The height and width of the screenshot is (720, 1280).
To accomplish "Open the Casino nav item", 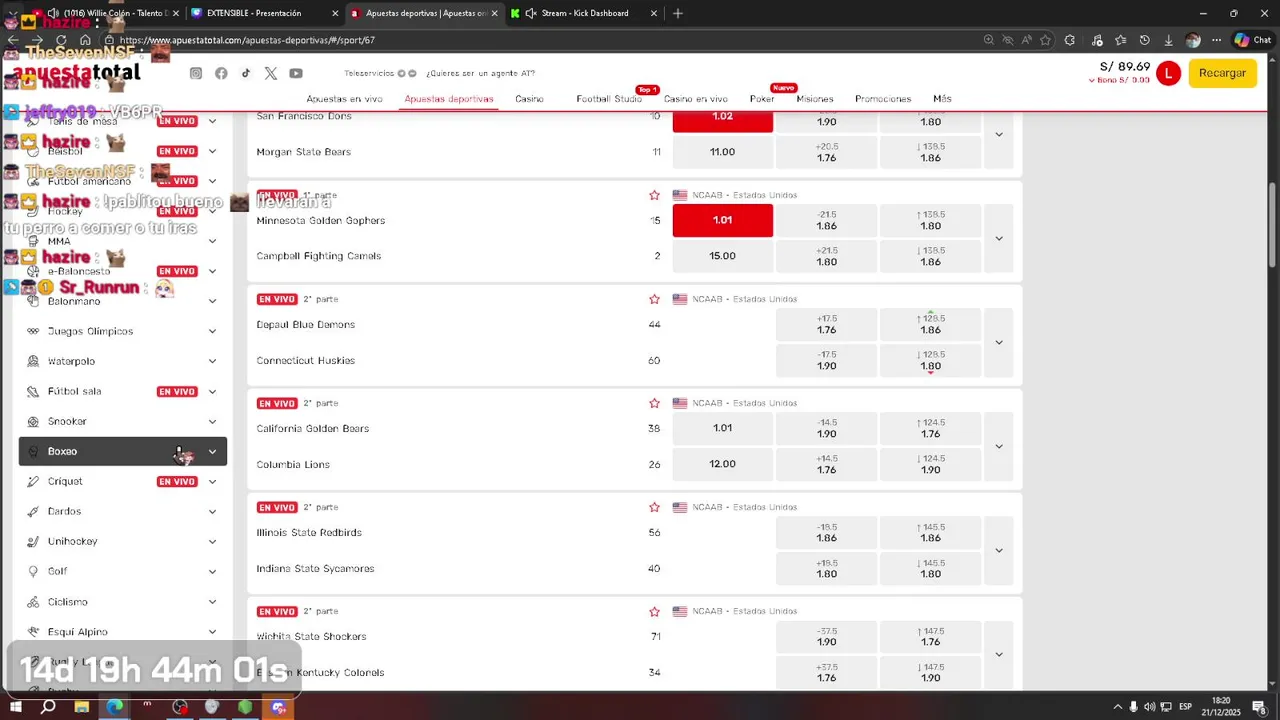I will [x=529, y=99].
